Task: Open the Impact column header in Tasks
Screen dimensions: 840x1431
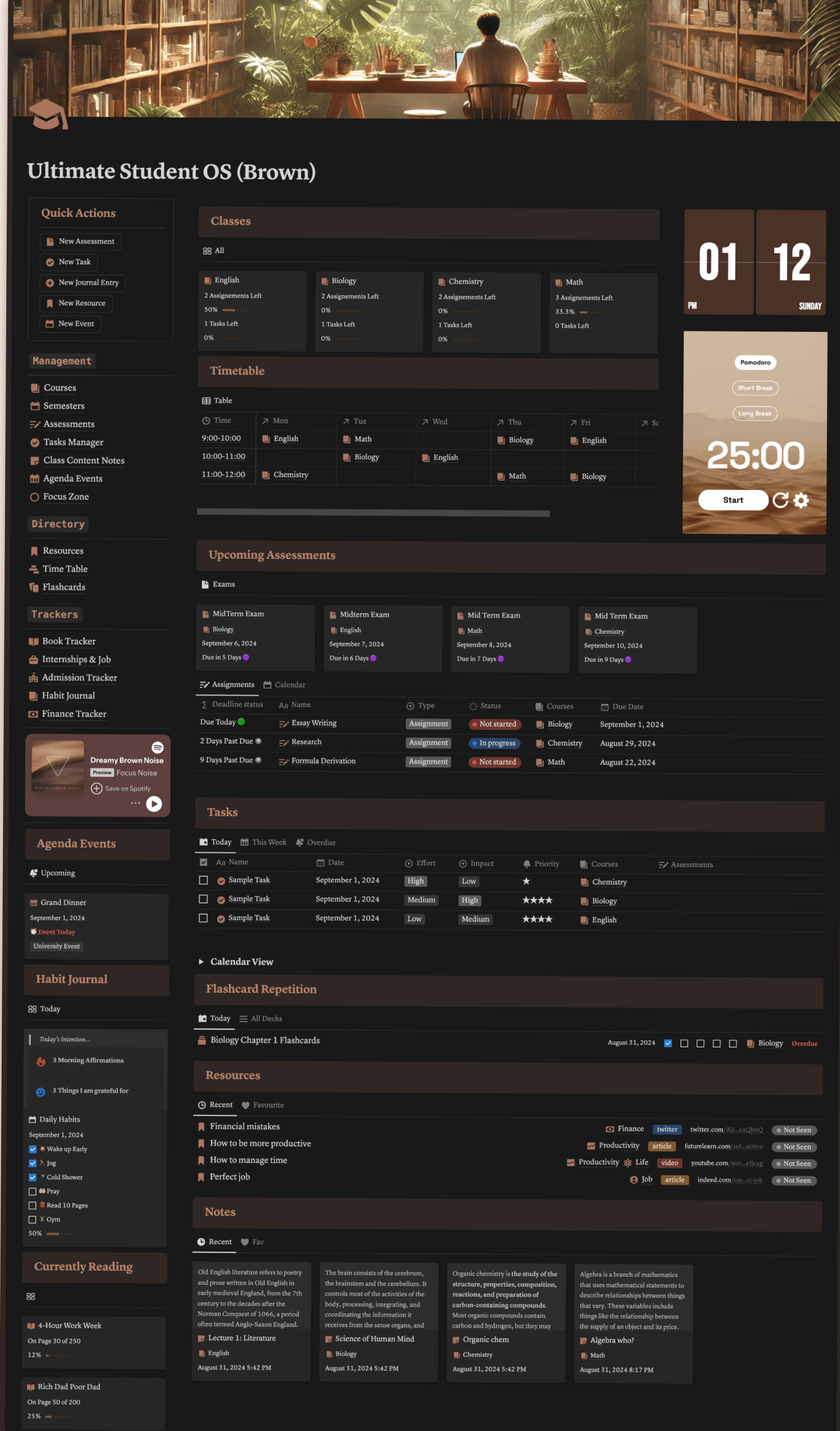Action: pos(476,864)
